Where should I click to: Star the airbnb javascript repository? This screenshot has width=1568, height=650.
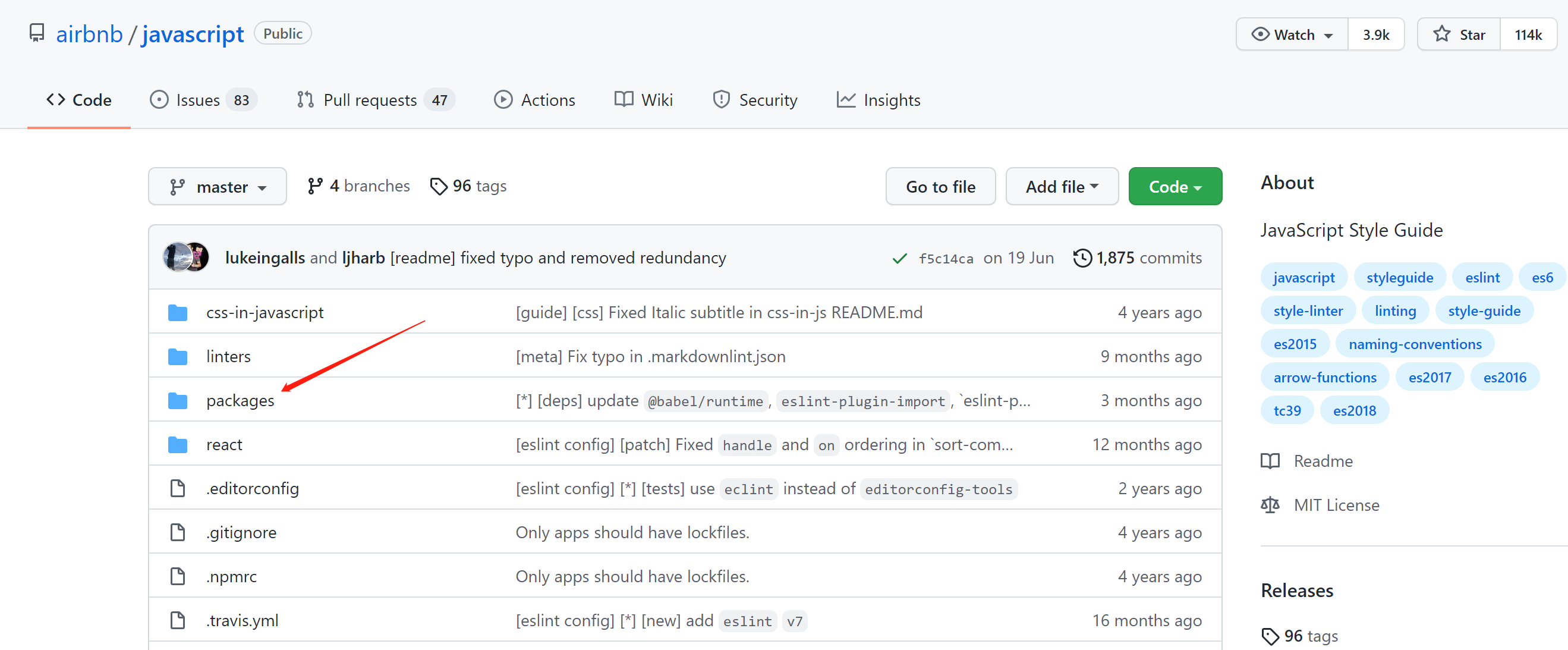pyautogui.click(x=1459, y=34)
